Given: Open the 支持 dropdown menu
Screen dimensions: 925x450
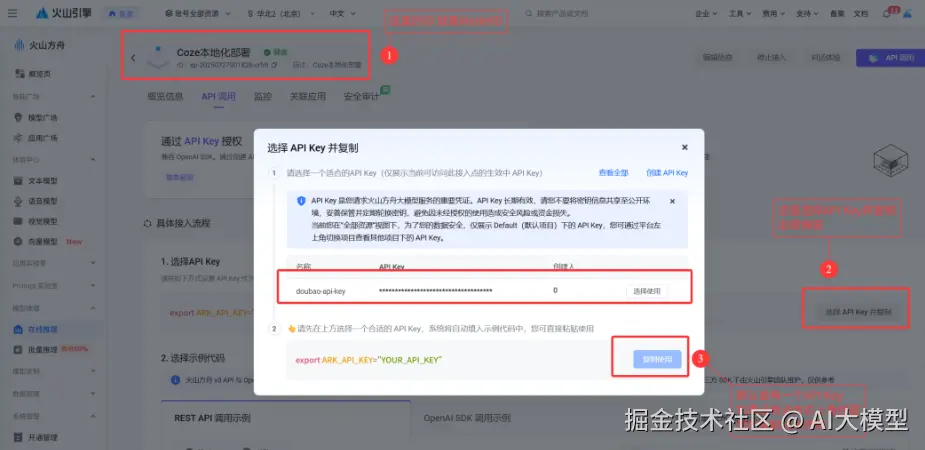Looking at the screenshot, I should click(807, 14).
